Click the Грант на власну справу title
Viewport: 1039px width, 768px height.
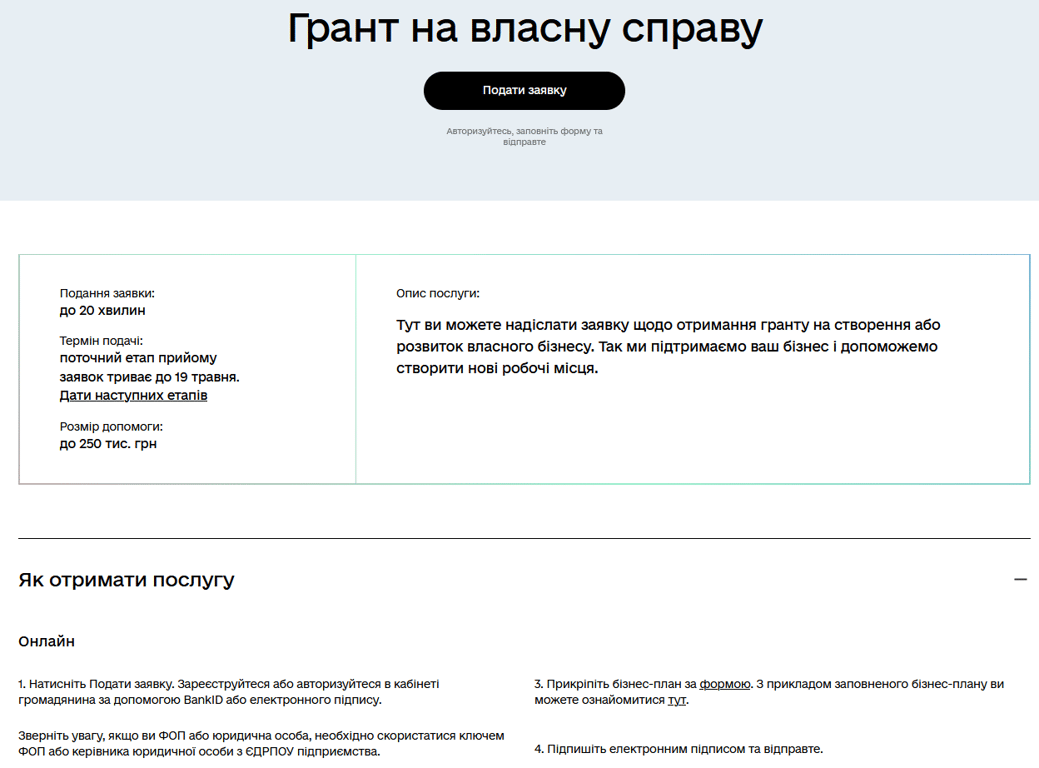coord(524,29)
